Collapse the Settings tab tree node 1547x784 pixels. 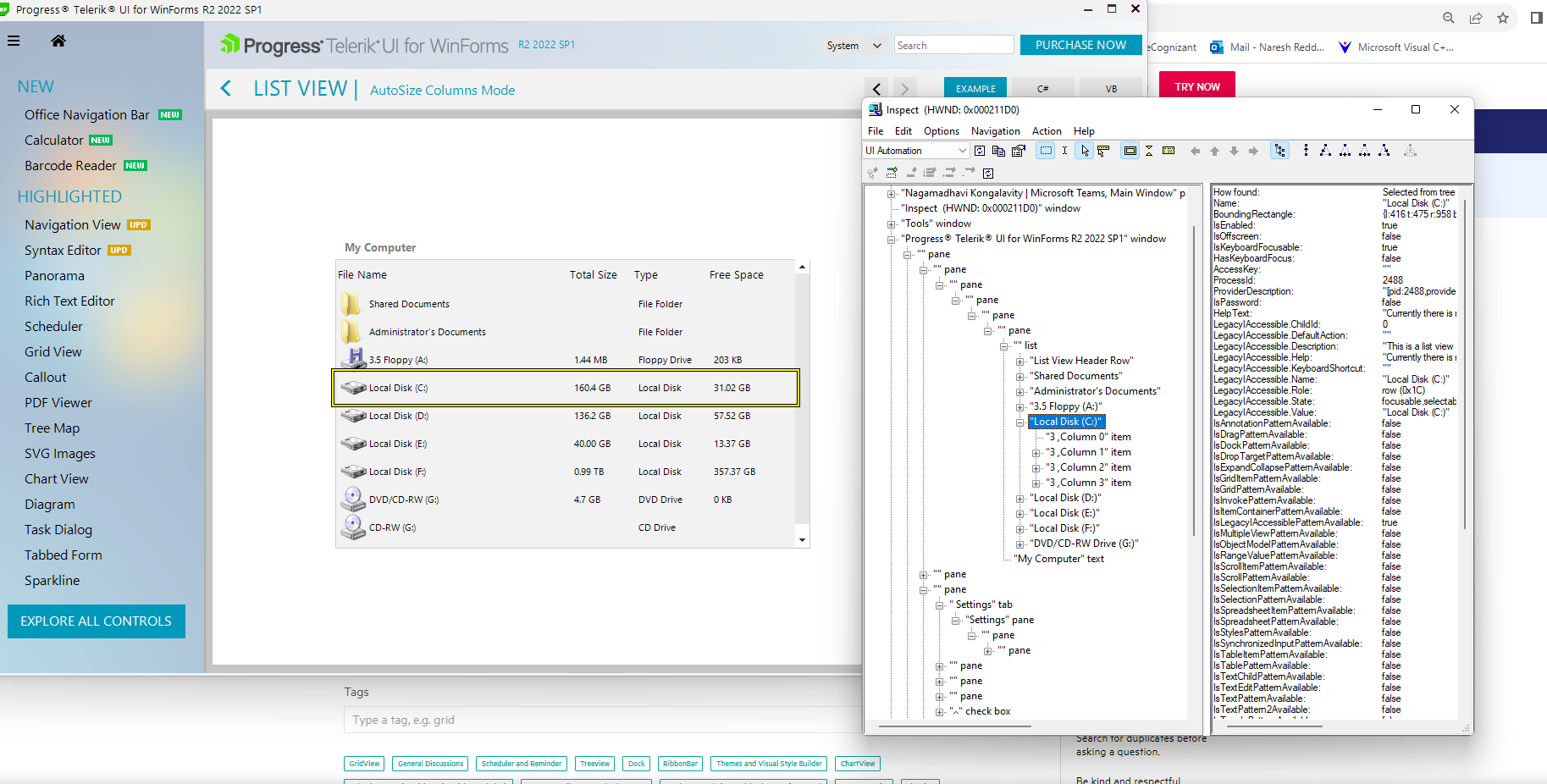940,605
